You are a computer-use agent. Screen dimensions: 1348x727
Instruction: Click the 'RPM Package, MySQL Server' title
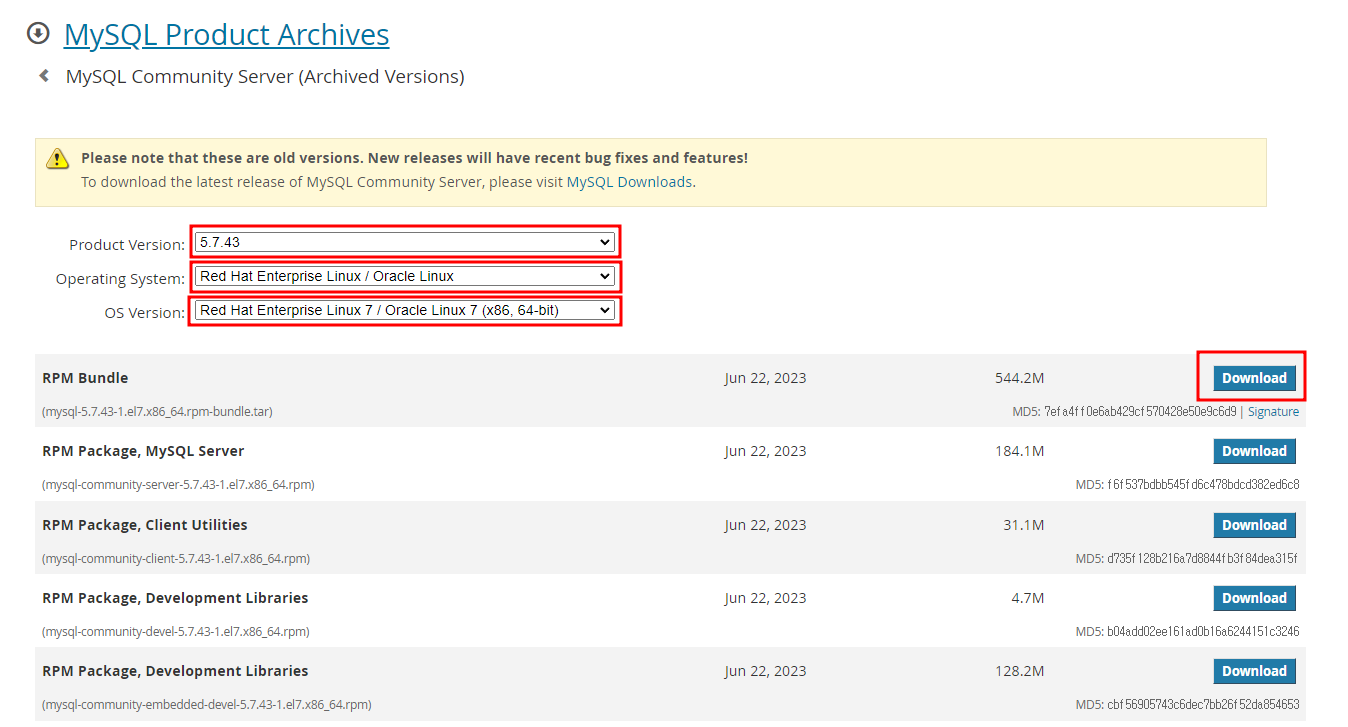point(143,451)
